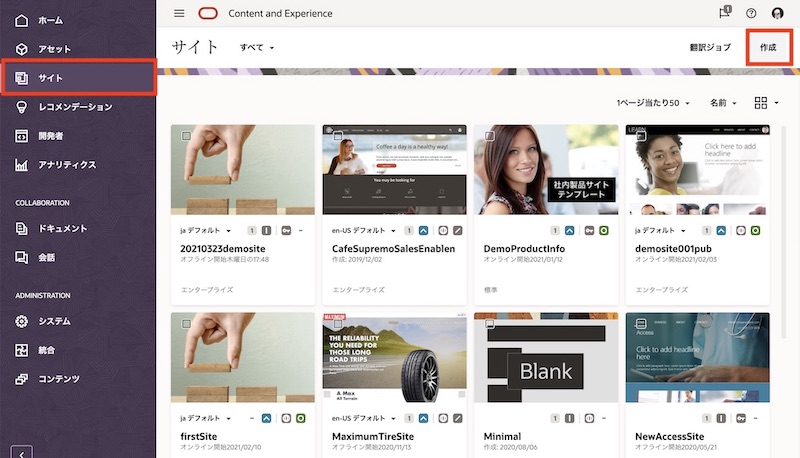The width and height of the screenshot is (800, 458).
Task: Open the hamburger navigation menu
Action: point(179,13)
